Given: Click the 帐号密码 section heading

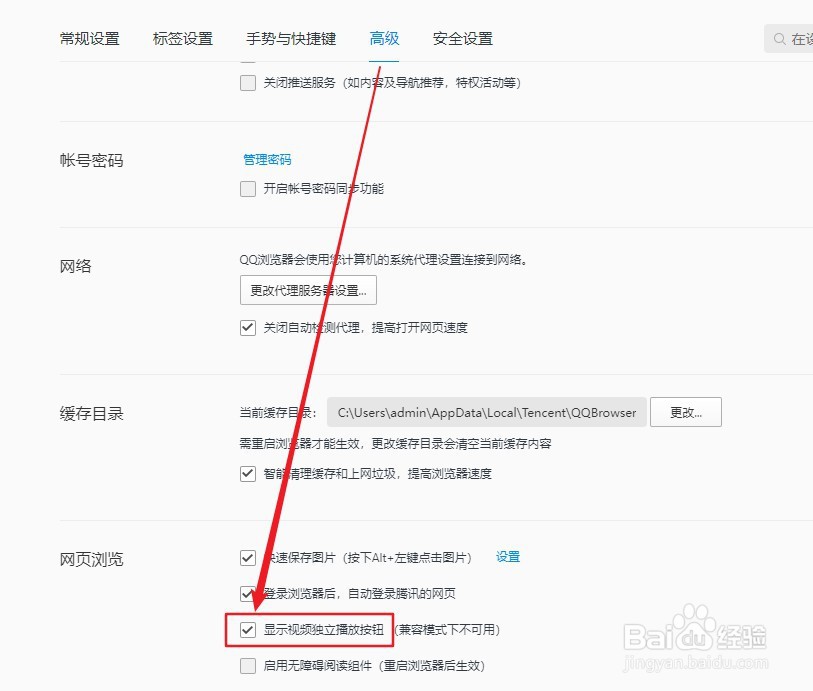Looking at the screenshot, I should click(91, 160).
